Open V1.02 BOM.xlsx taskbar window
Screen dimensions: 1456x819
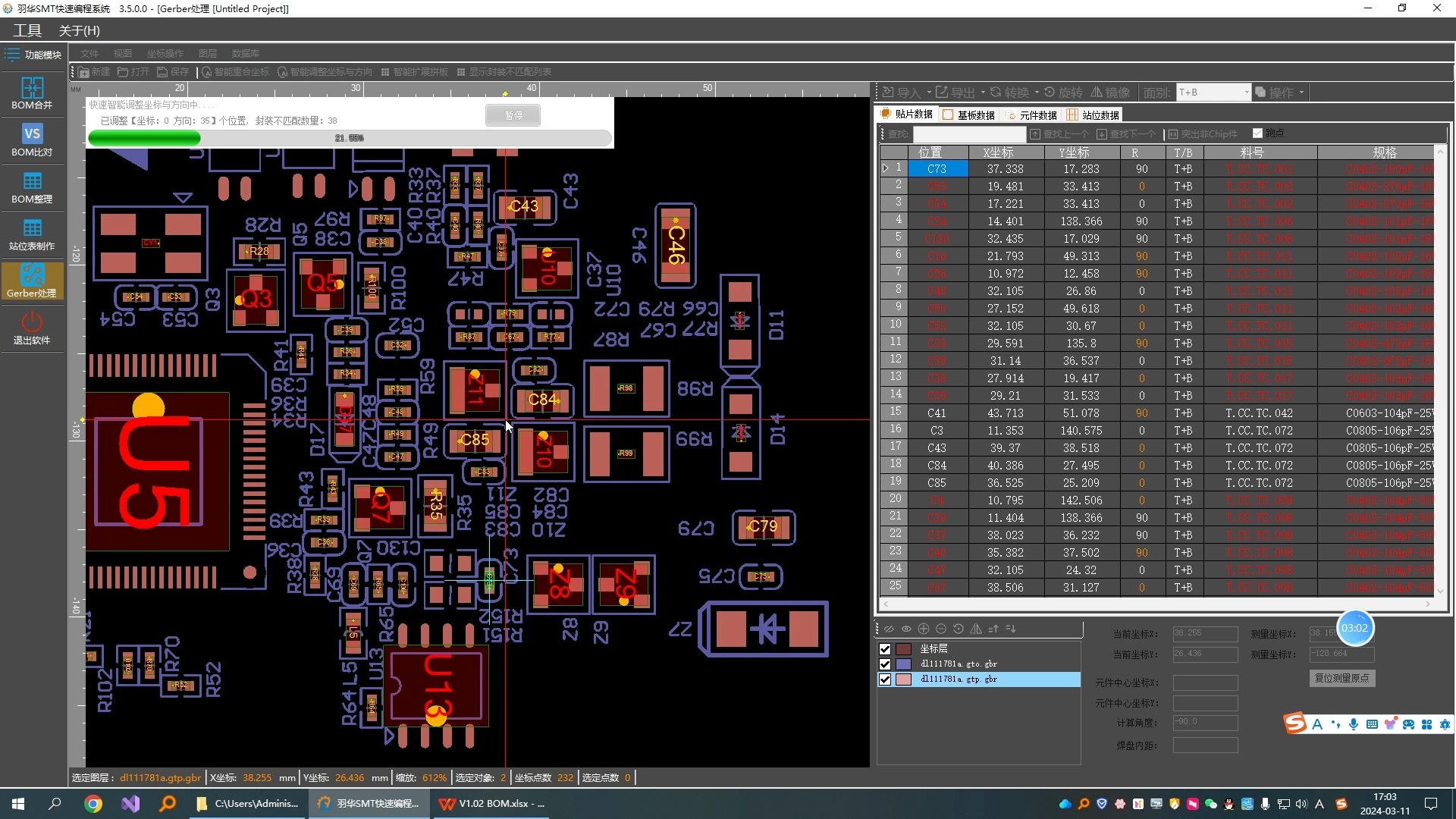coord(492,804)
